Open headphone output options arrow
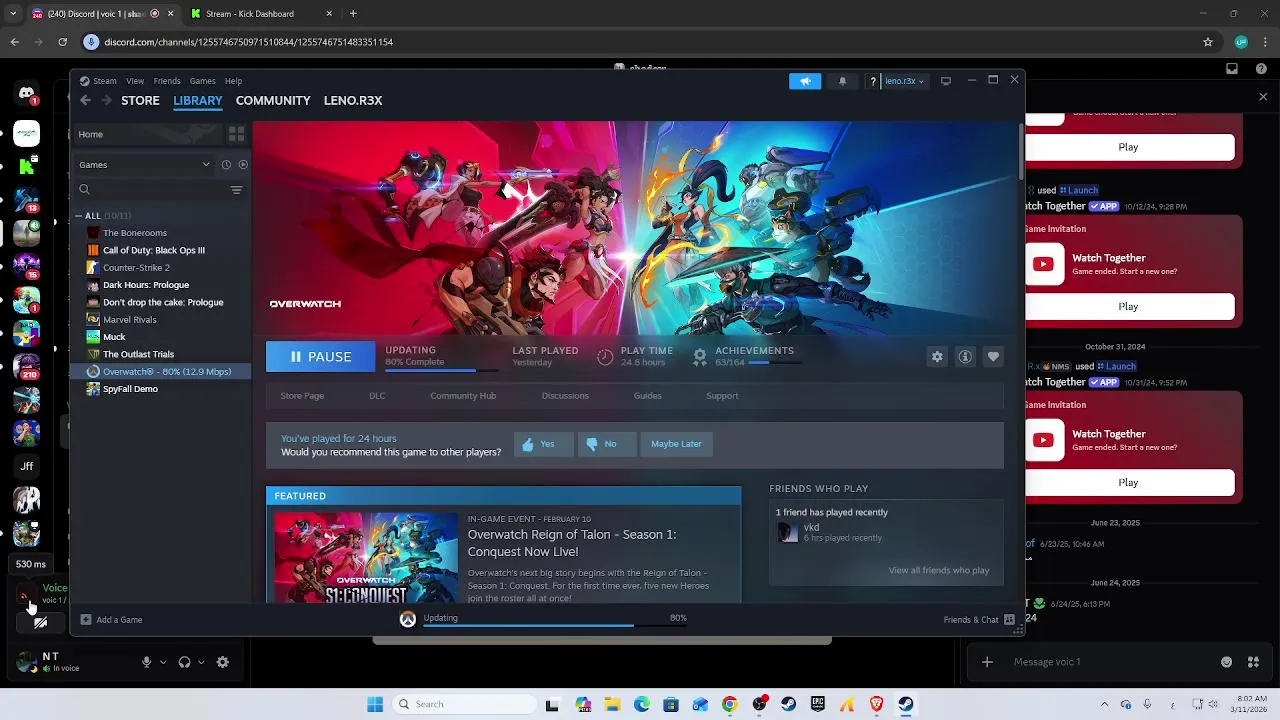The width and height of the screenshot is (1280, 720). 201,662
